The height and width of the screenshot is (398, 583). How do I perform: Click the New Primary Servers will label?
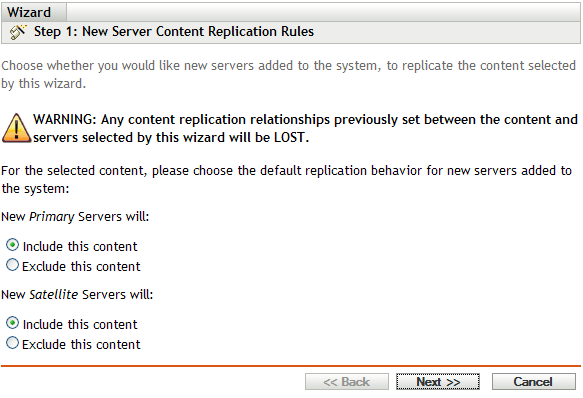pyautogui.click(x=75, y=217)
